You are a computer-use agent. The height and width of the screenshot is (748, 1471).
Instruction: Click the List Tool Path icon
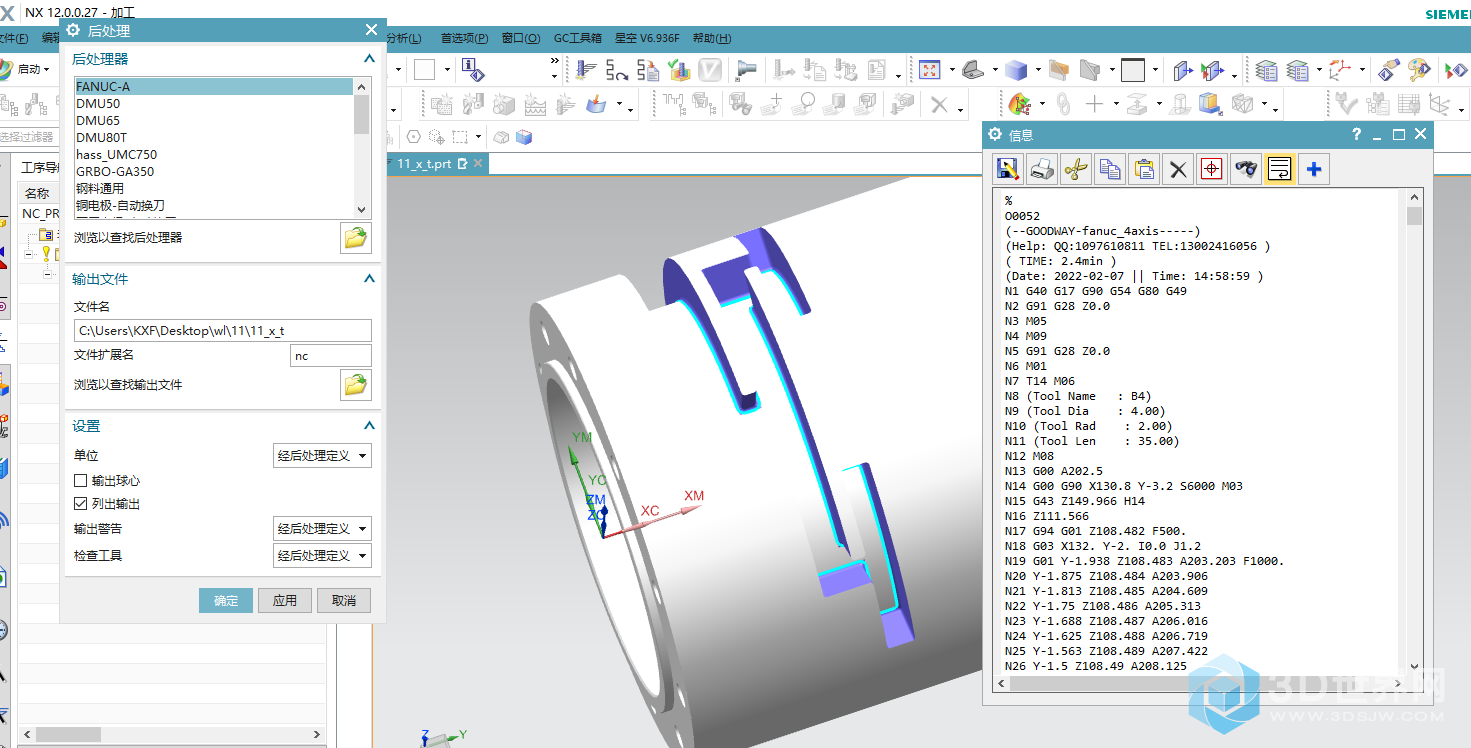(648, 70)
